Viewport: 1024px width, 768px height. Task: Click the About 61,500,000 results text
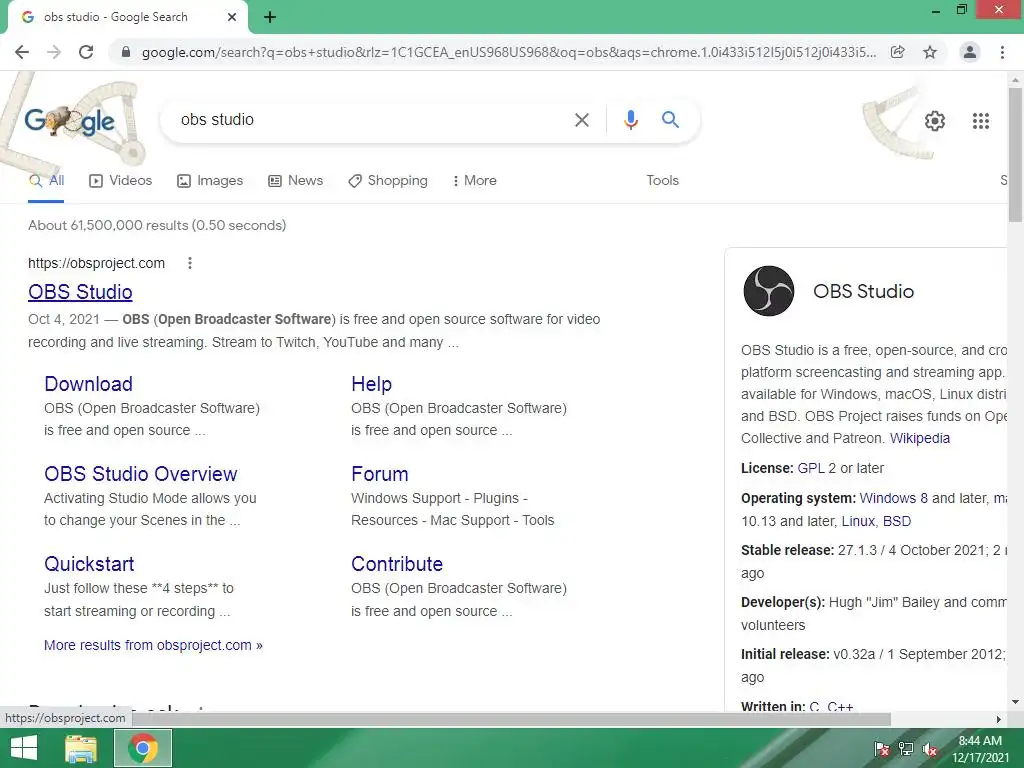(157, 225)
